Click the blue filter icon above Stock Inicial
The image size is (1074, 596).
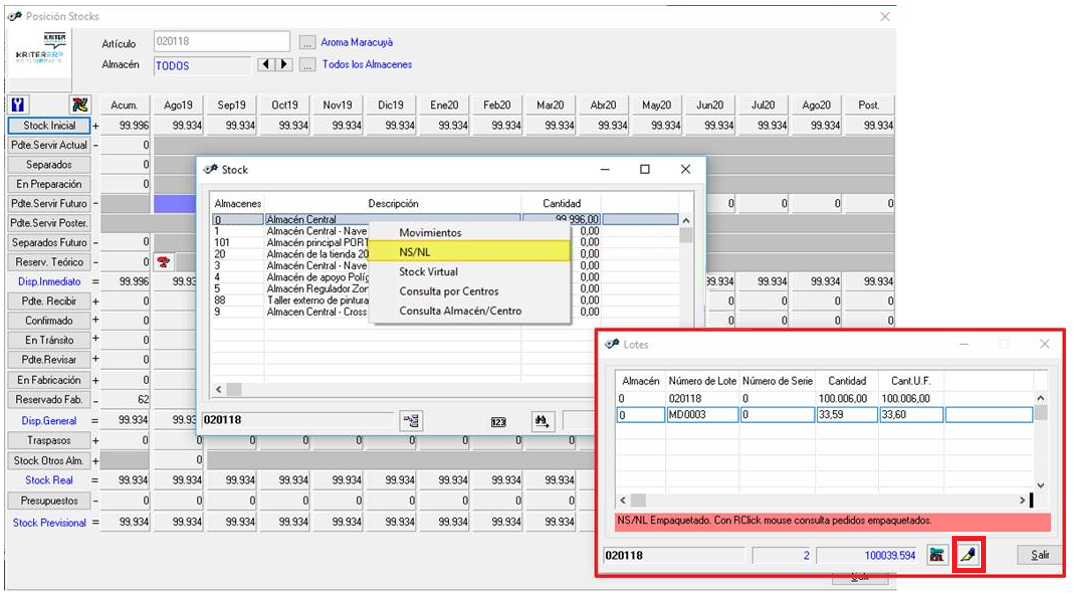click(x=18, y=105)
